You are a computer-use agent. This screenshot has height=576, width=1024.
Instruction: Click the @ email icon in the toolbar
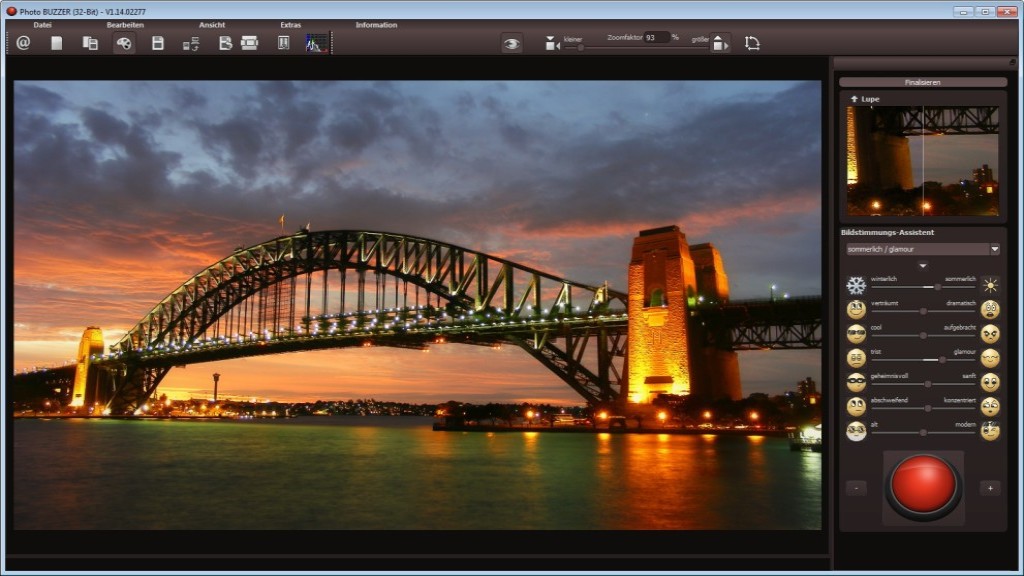[x=23, y=42]
